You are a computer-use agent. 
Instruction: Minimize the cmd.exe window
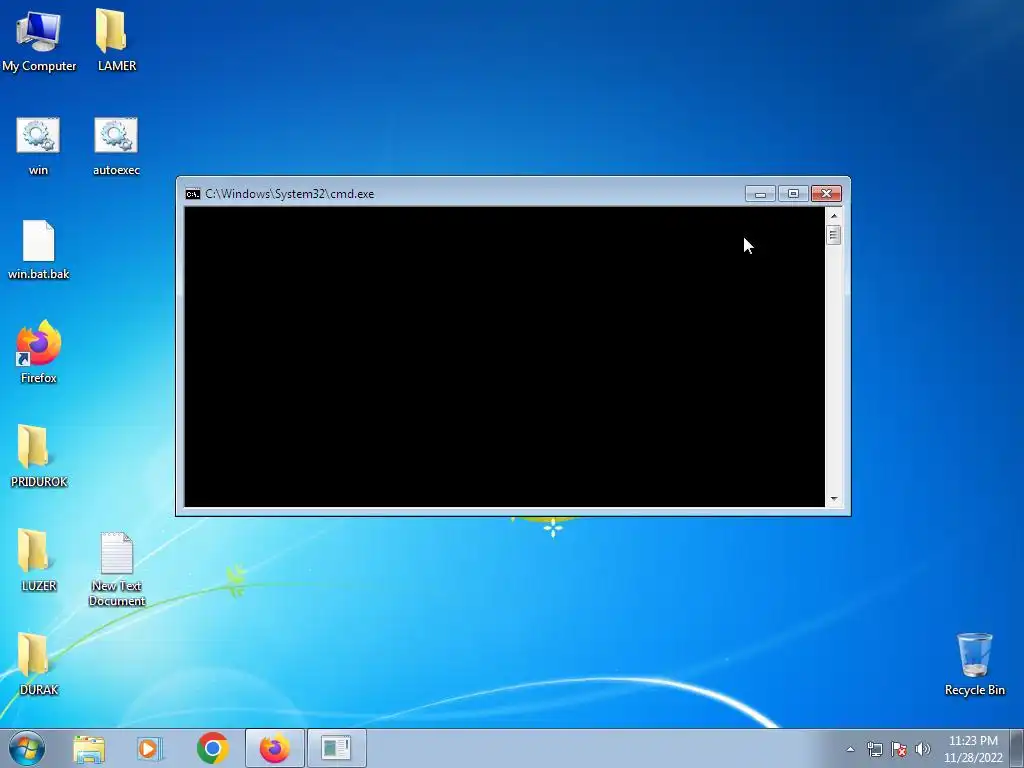760,194
